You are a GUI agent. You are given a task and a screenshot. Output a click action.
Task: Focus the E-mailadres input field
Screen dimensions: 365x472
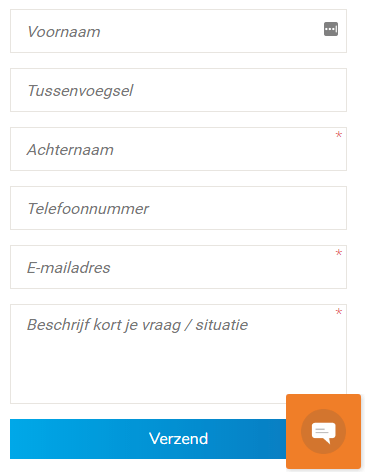(x=178, y=267)
